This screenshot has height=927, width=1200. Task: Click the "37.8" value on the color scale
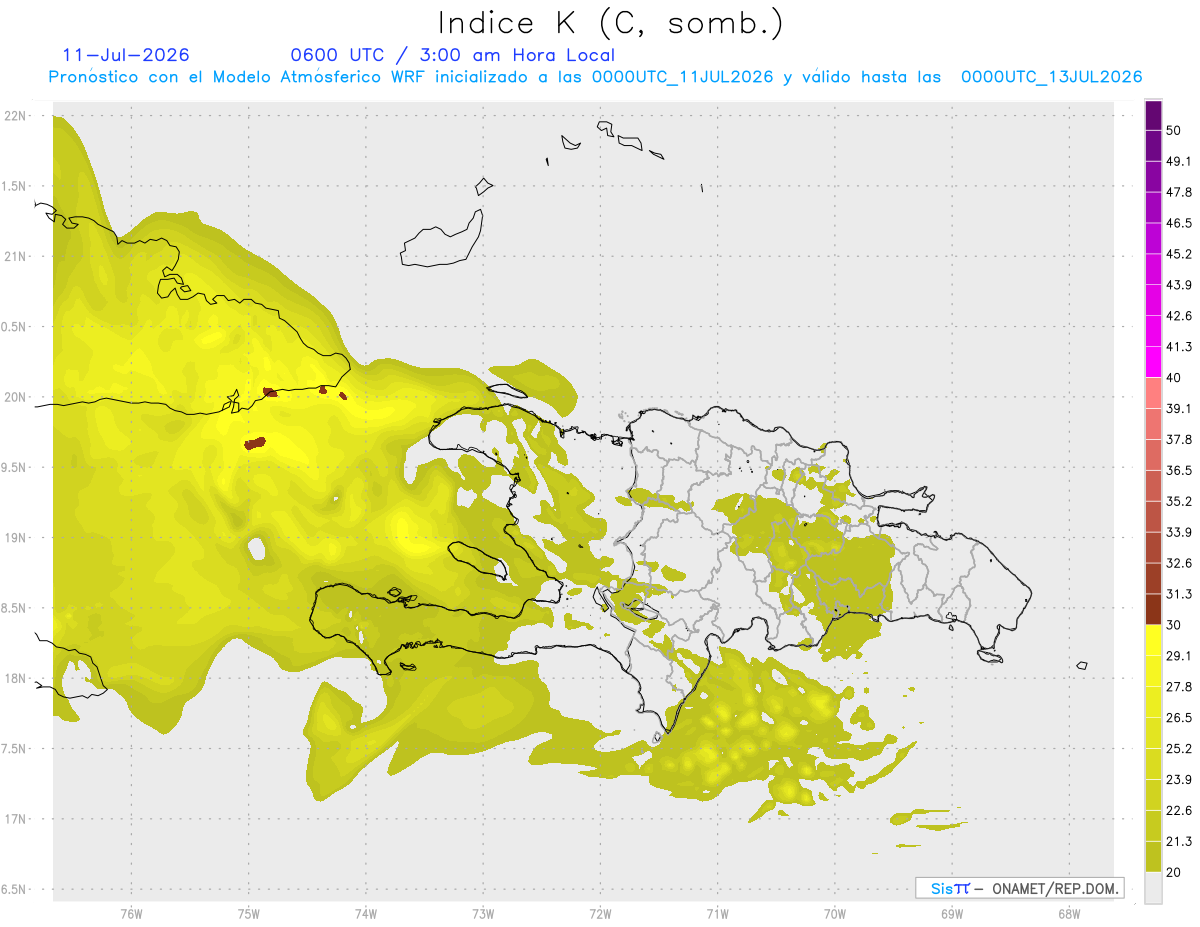tap(1179, 439)
